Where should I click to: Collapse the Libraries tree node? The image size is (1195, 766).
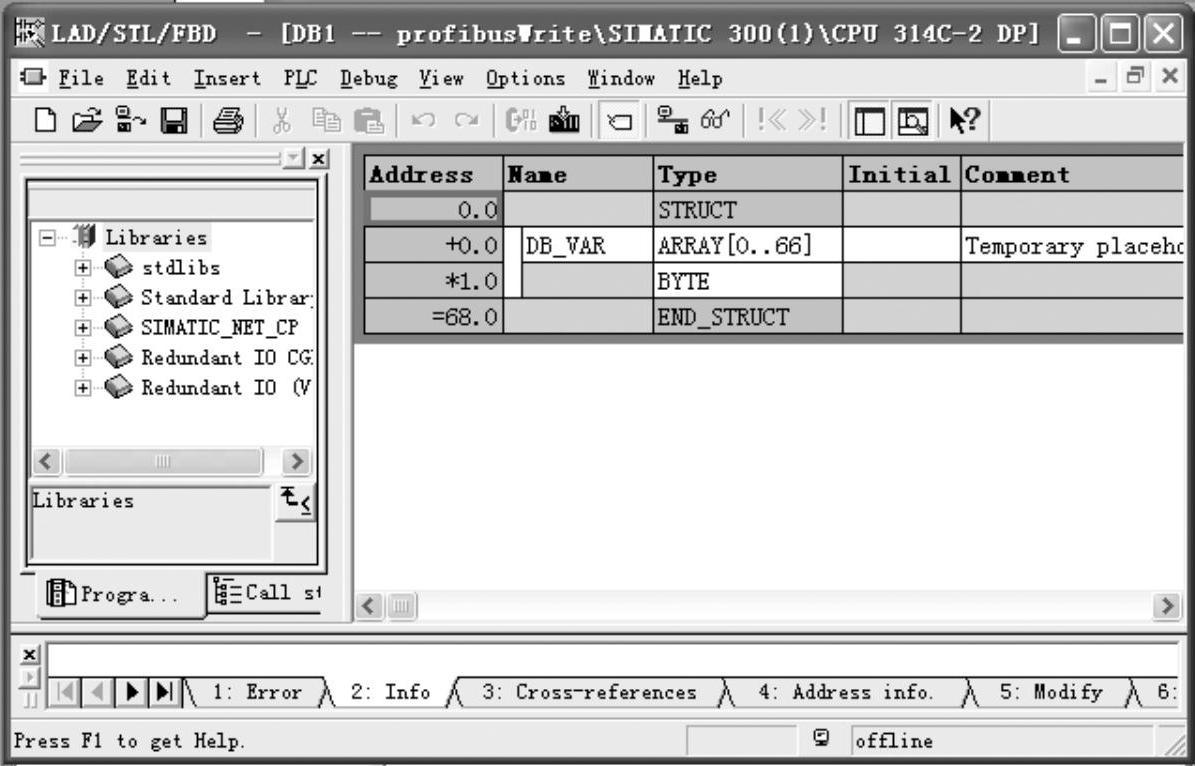click(47, 238)
